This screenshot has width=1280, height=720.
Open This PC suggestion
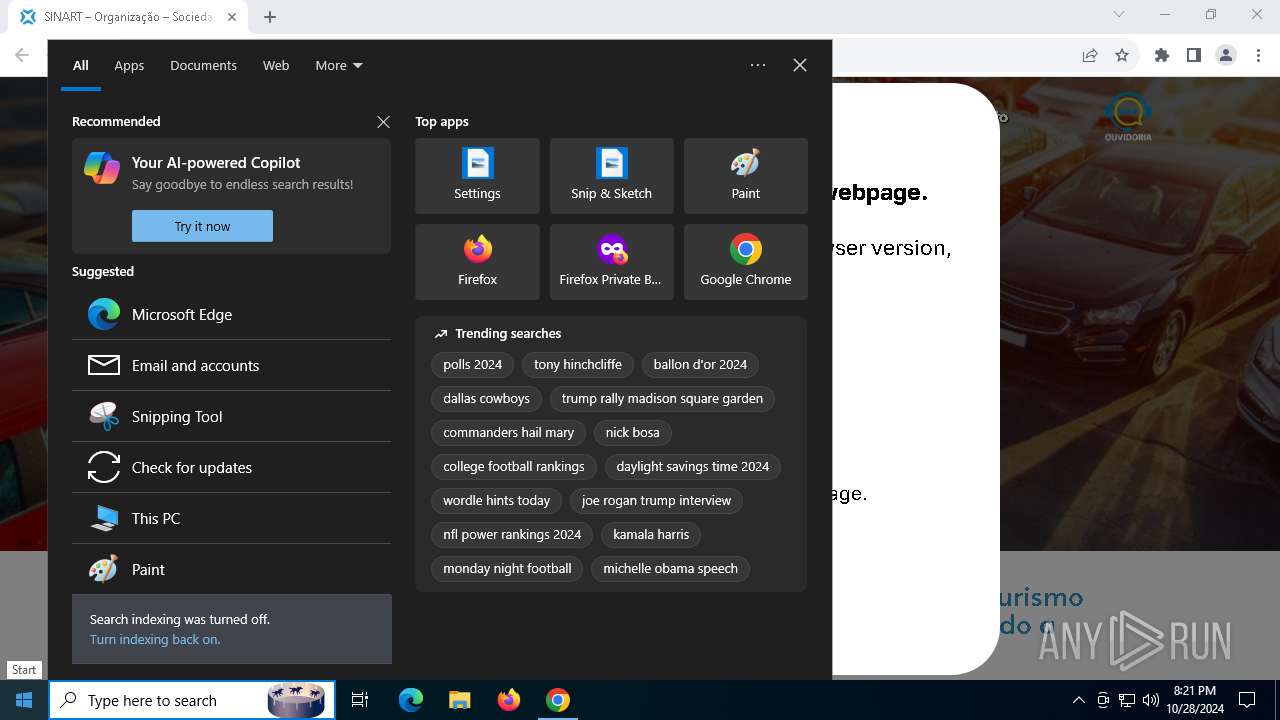coord(231,518)
